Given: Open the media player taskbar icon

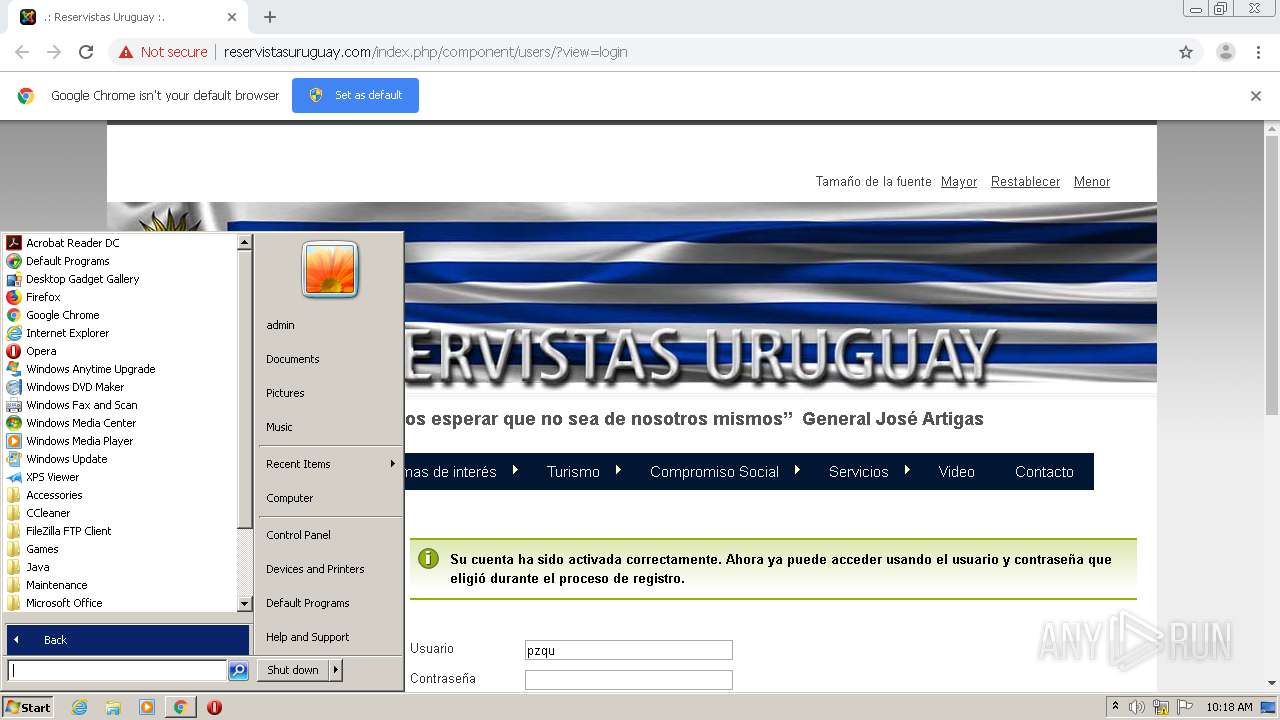Looking at the screenshot, I should pos(147,707).
